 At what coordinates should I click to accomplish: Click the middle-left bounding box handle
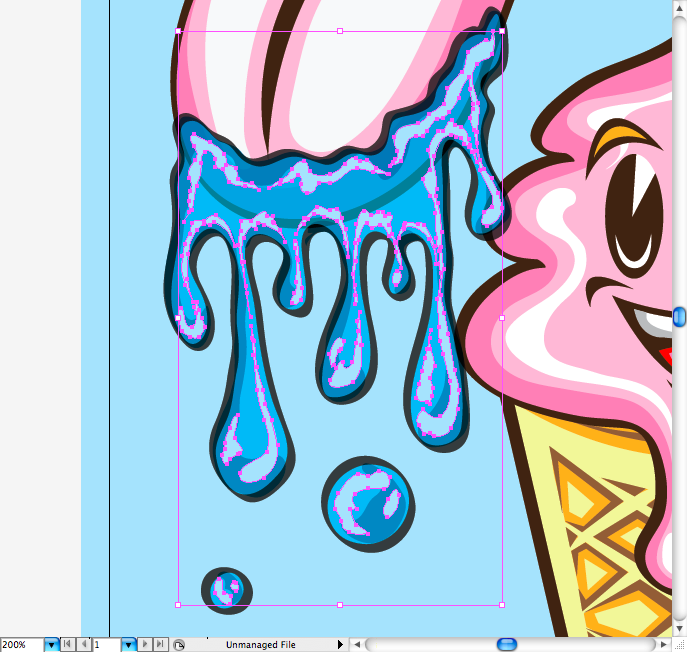(x=179, y=318)
